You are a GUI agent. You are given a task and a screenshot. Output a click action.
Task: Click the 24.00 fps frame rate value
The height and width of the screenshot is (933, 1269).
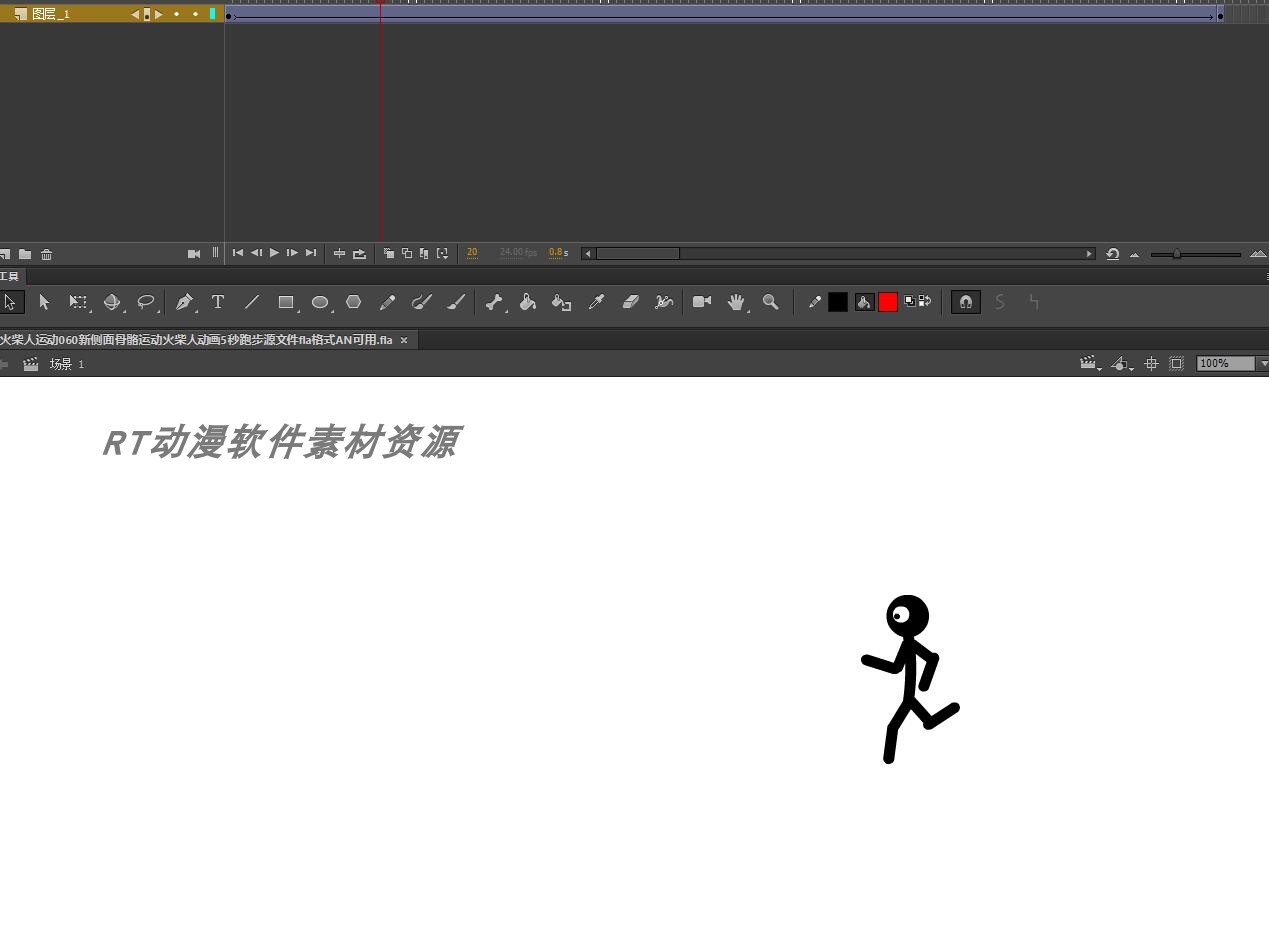click(518, 253)
